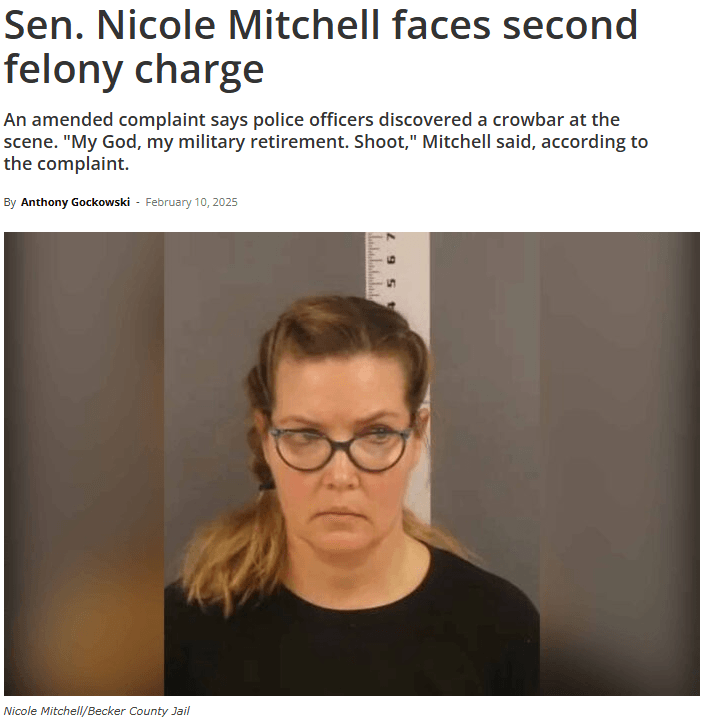Click the black shirt in the photo

(352, 629)
